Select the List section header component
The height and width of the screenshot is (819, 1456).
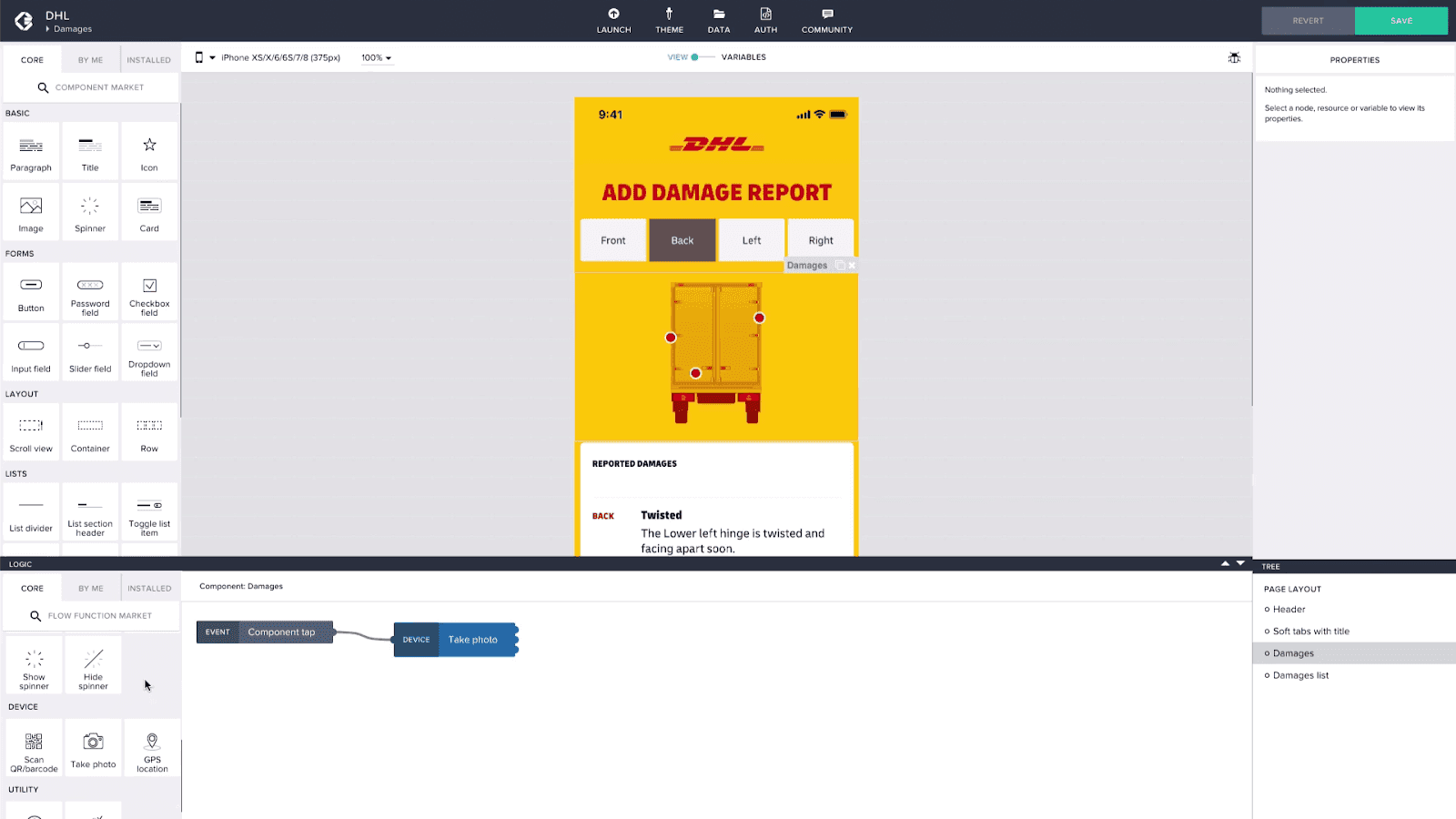tap(90, 512)
